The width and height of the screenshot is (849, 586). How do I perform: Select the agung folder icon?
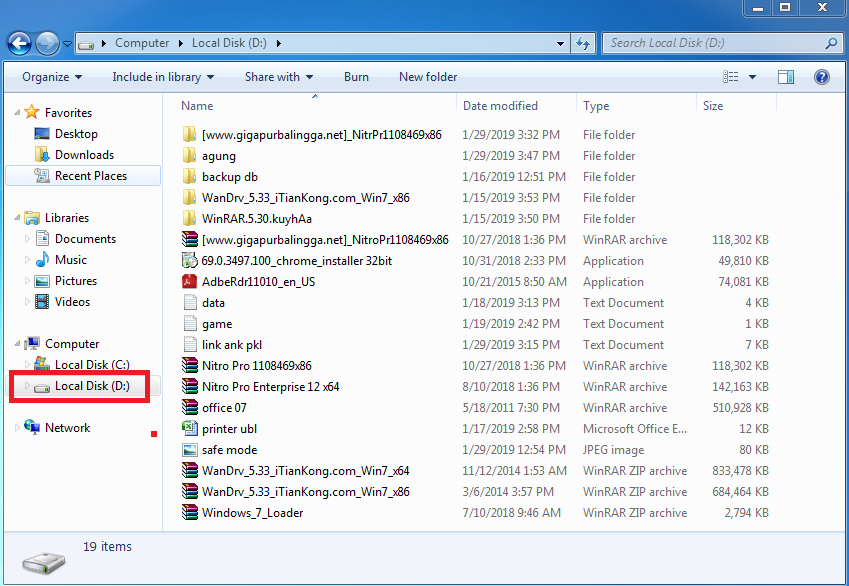point(190,156)
